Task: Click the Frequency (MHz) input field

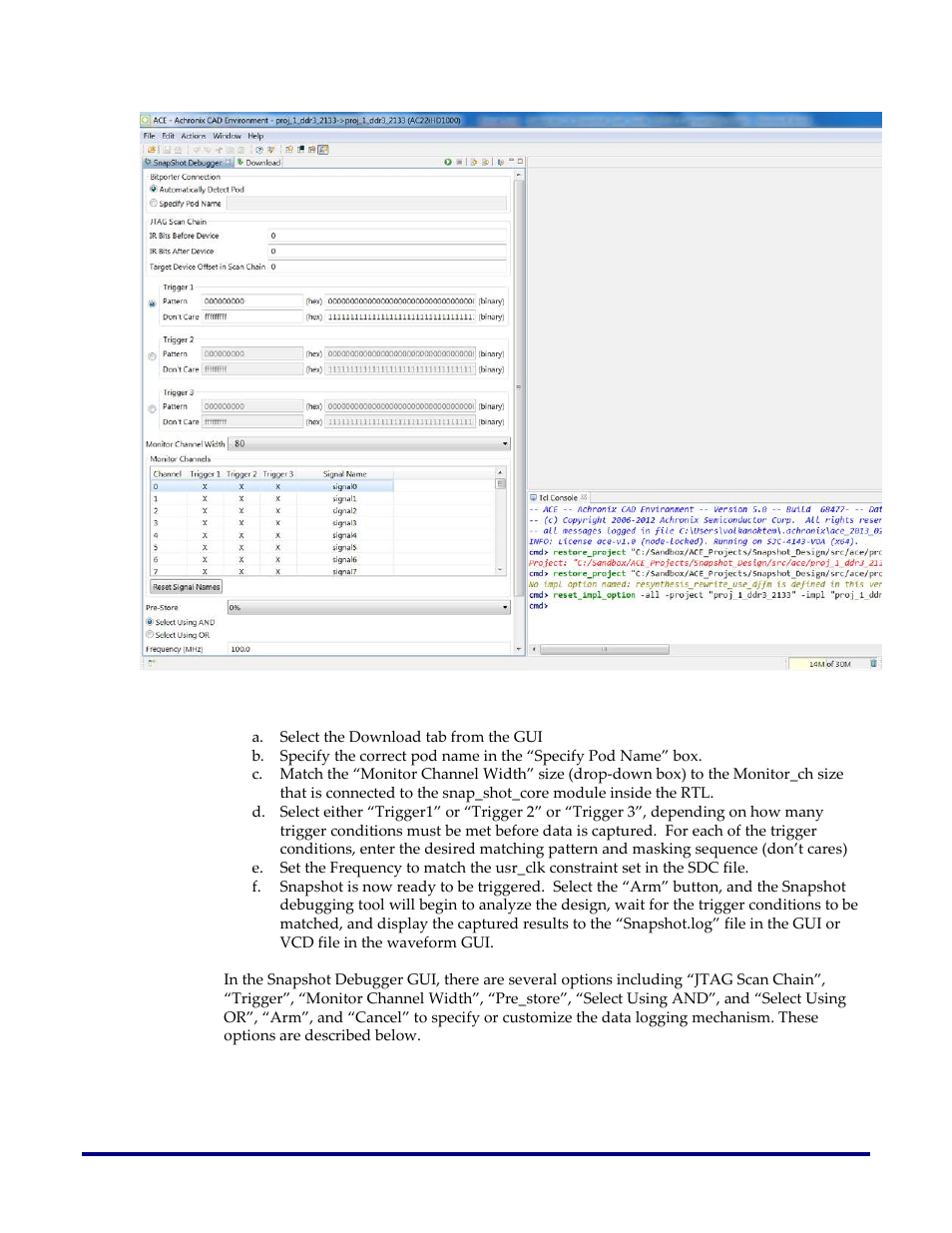Action: pos(370,649)
